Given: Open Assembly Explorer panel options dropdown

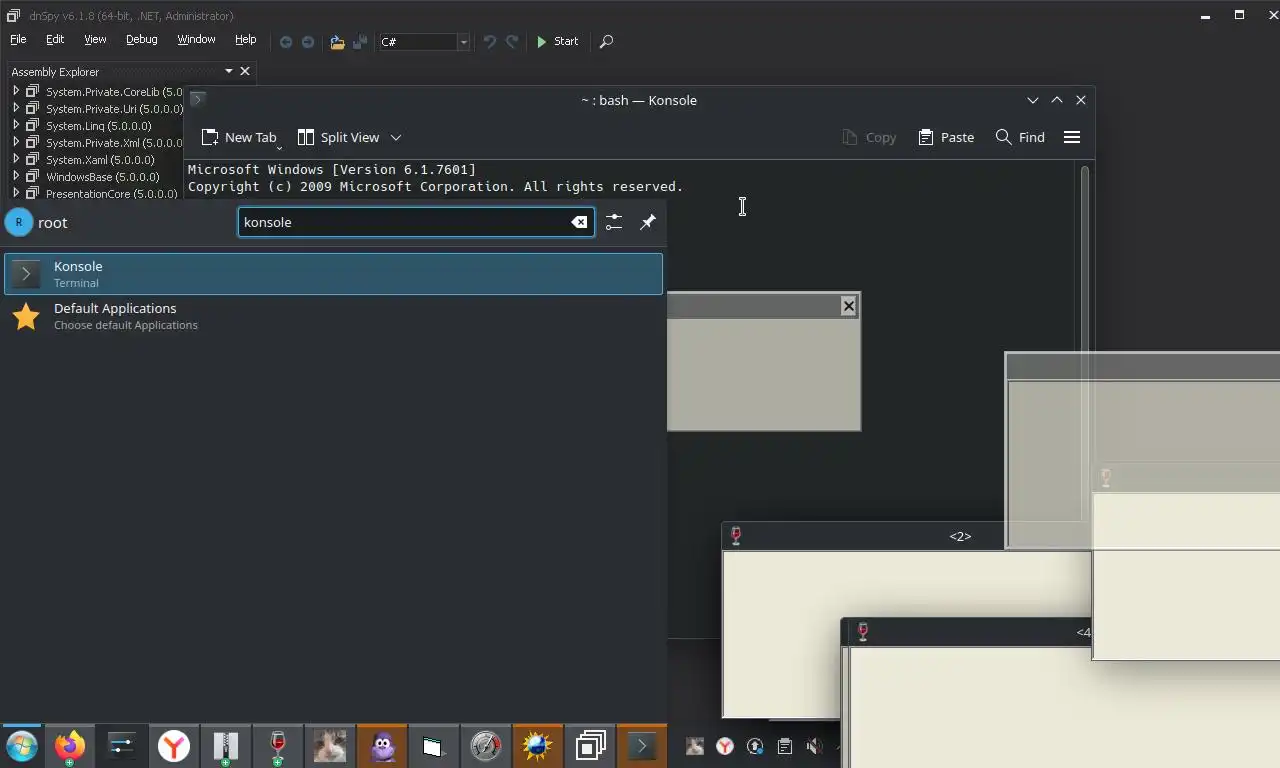Looking at the screenshot, I should [x=228, y=71].
